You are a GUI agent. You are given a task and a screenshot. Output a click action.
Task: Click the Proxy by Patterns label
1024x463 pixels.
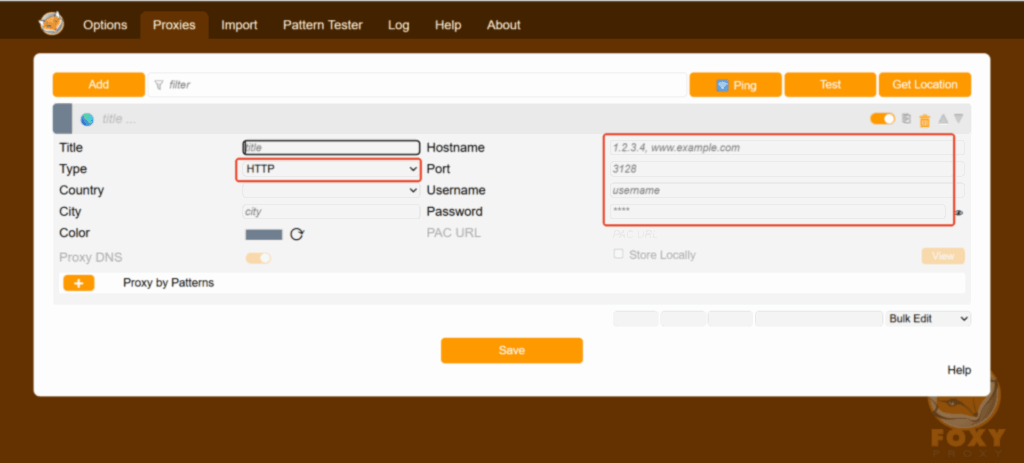(x=168, y=283)
